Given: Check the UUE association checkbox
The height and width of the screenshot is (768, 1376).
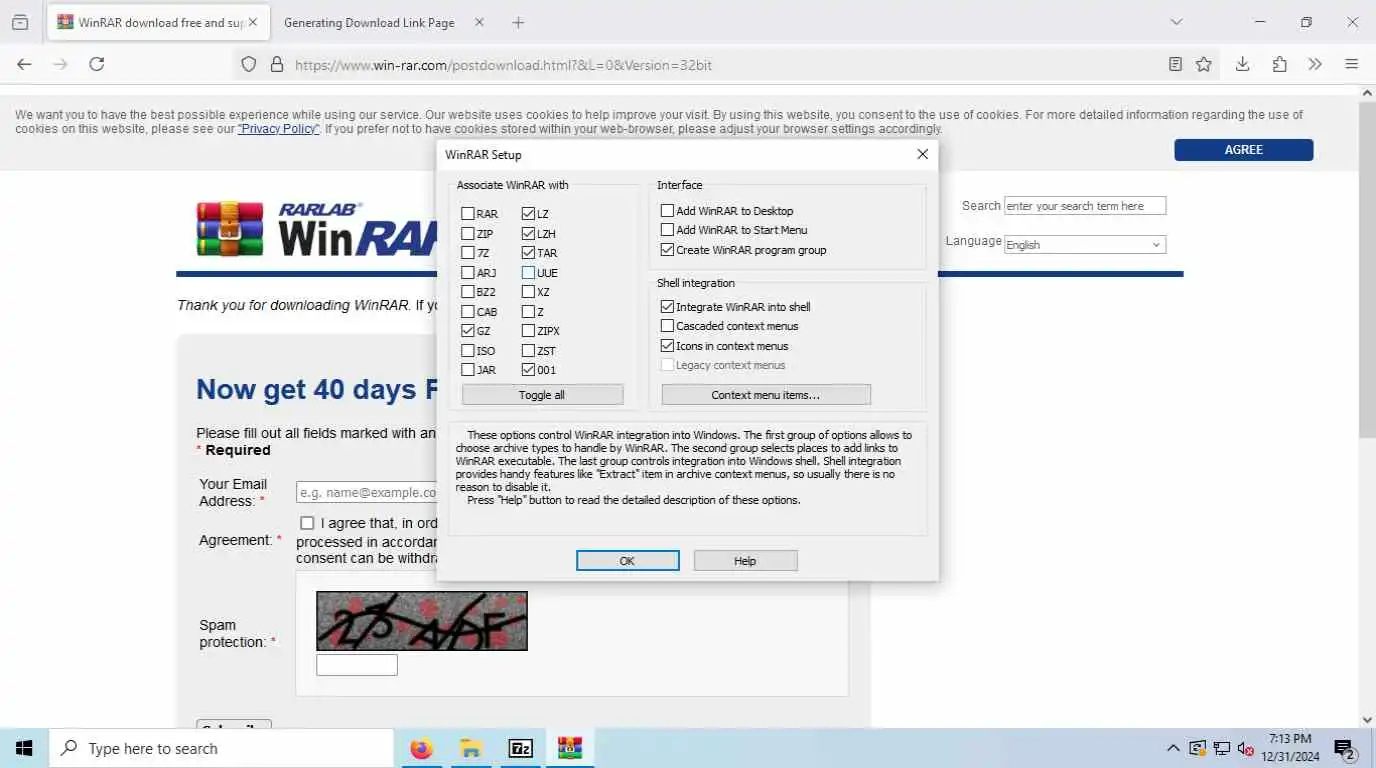Looking at the screenshot, I should [x=528, y=272].
